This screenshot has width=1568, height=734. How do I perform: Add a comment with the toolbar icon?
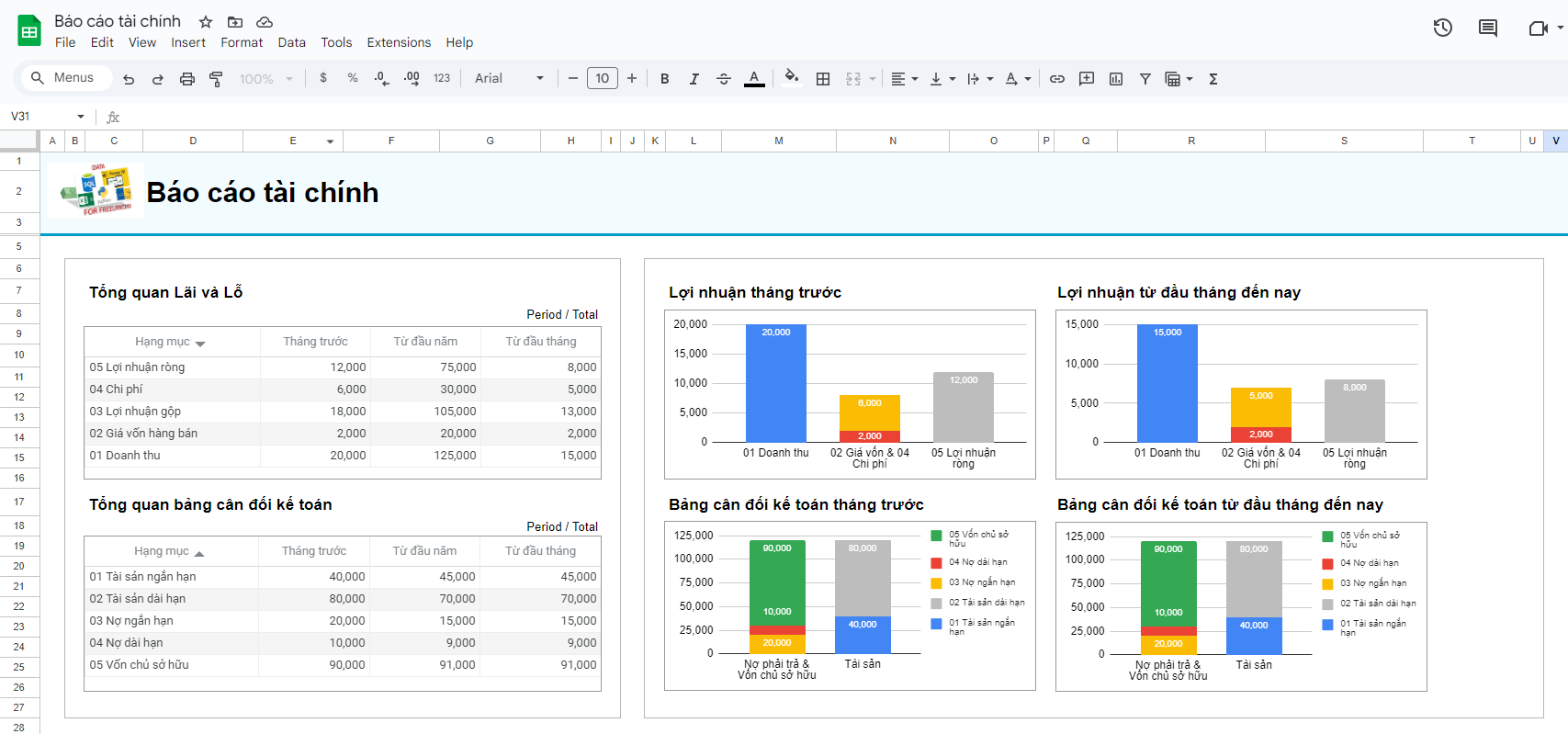1087,79
